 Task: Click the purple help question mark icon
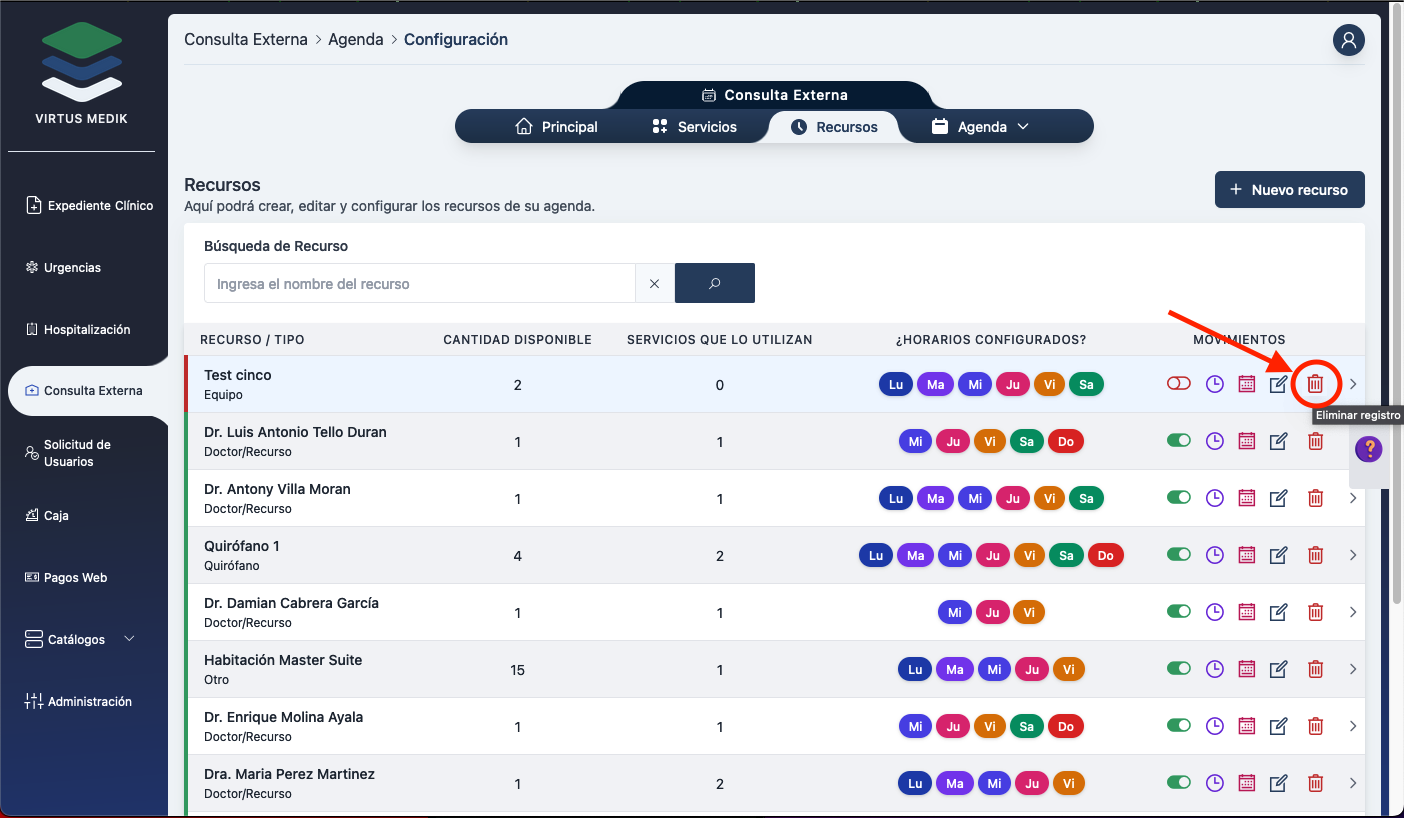coord(1368,449)
